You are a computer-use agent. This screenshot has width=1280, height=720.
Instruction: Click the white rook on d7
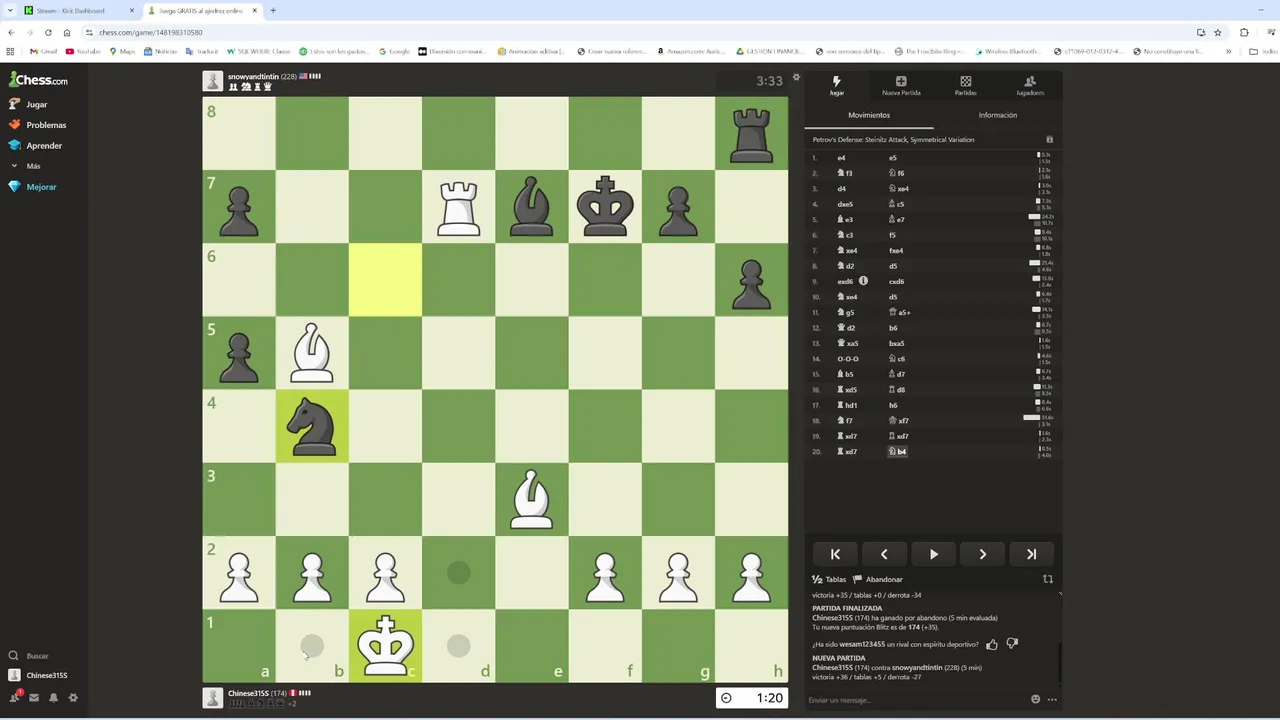click(458, 206)
